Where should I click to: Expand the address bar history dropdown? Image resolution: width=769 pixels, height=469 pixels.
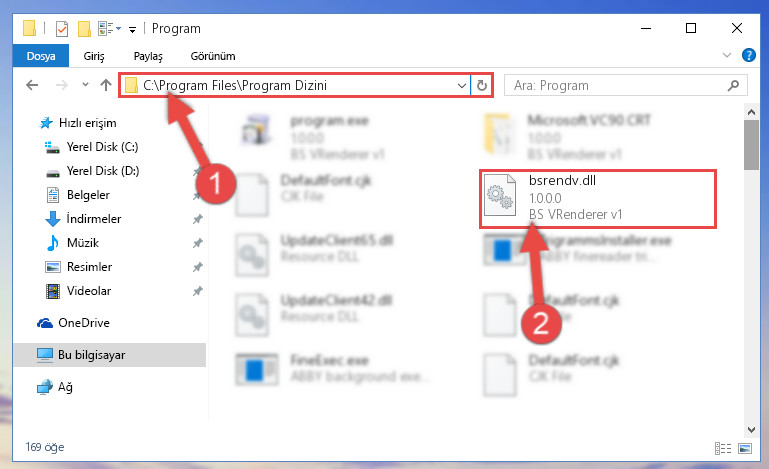[x=461, y=85]
